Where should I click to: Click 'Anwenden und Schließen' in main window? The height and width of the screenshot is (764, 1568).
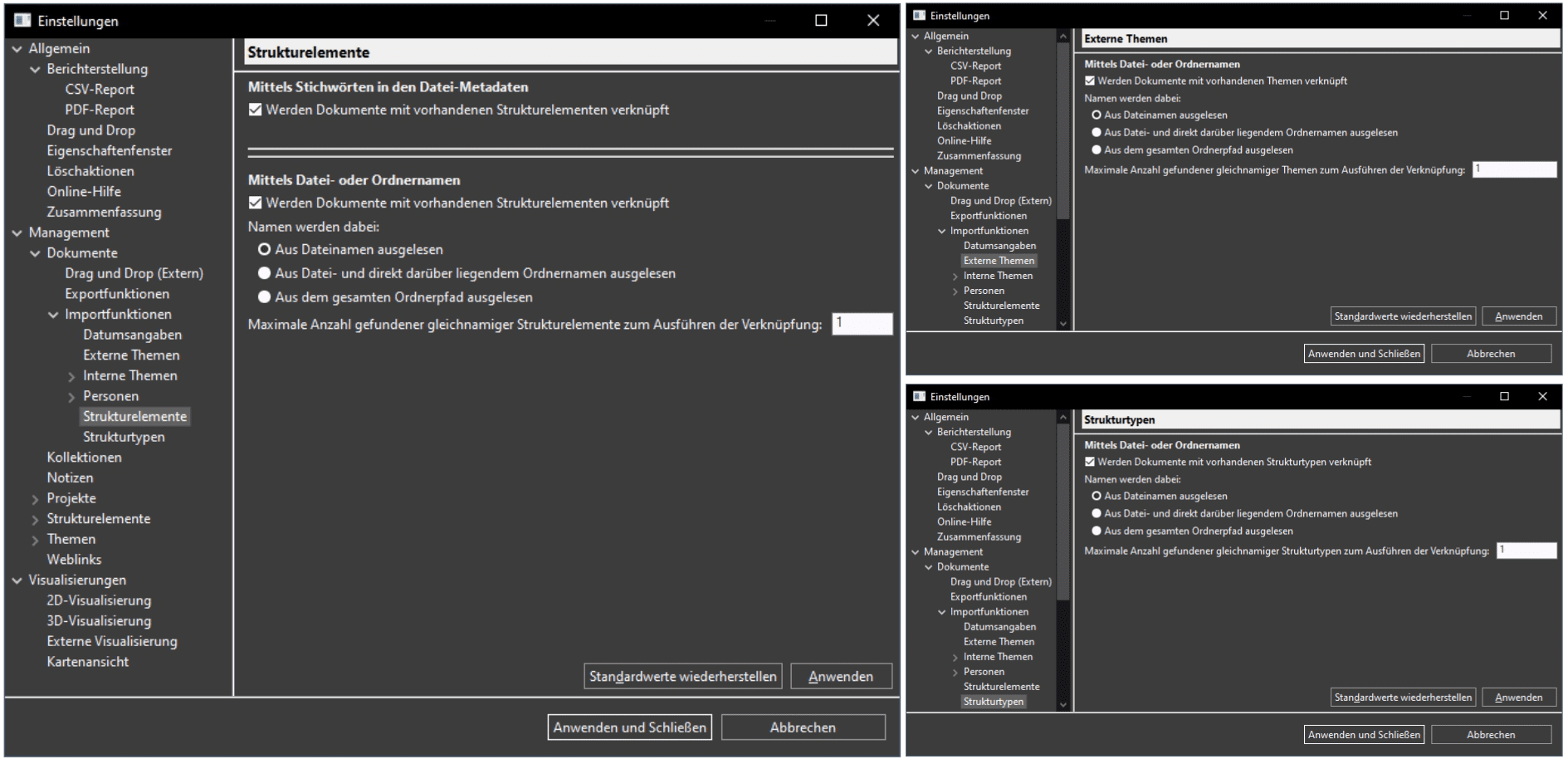tap(630, 727)
